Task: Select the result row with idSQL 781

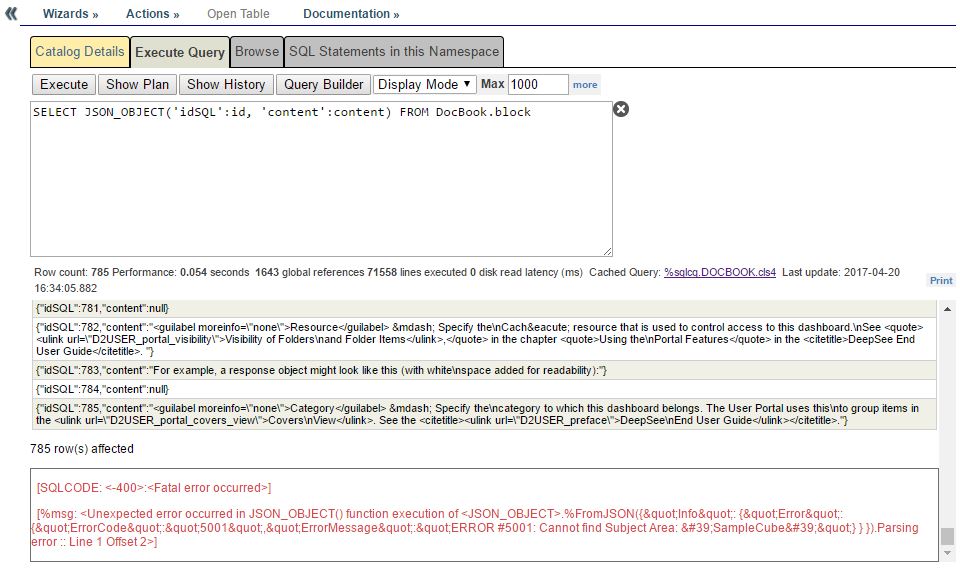Action: click(484, 309)
